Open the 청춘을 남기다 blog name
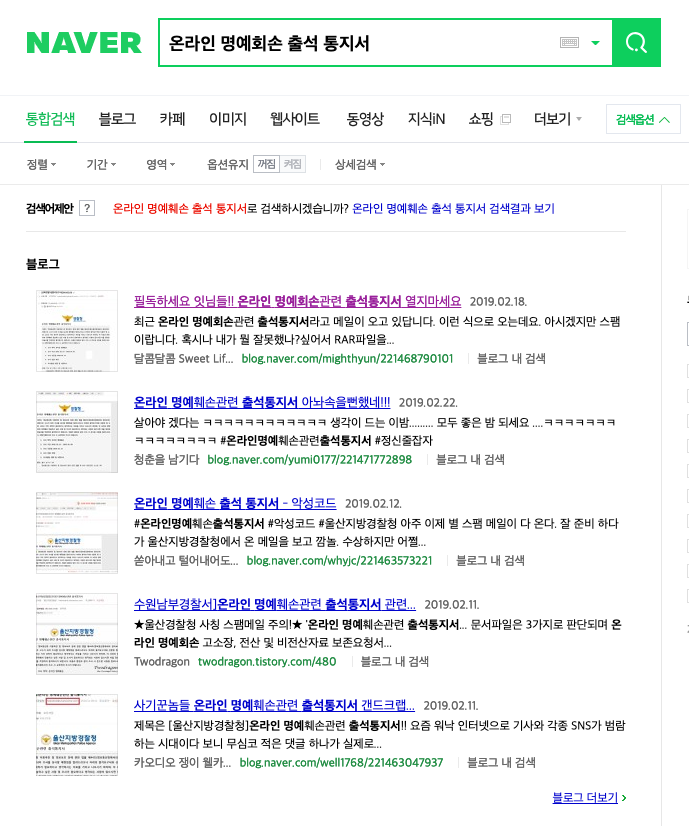 166,460
